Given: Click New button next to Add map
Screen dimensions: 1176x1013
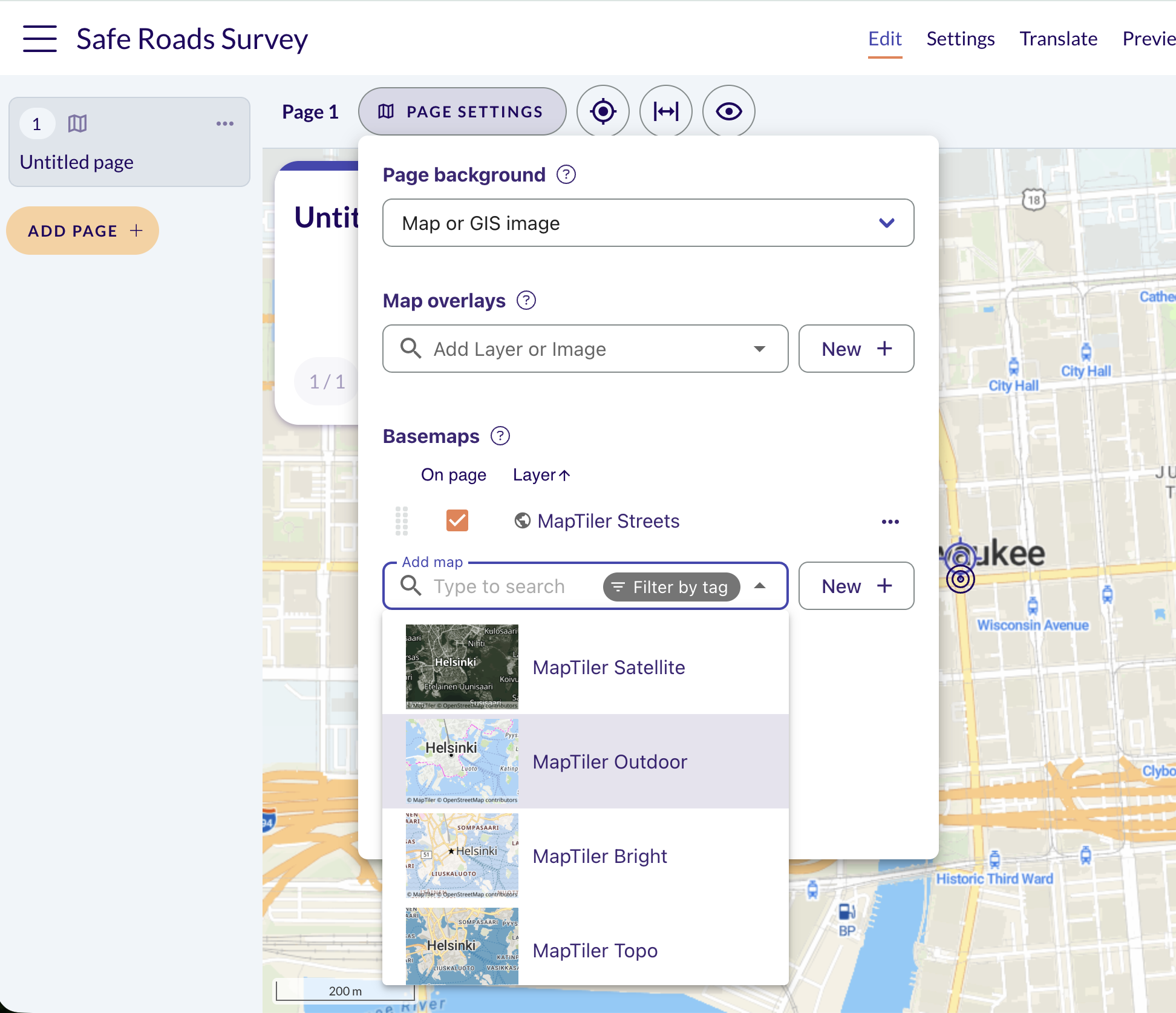Looking at the screenshot, I should tap(857, 586).
